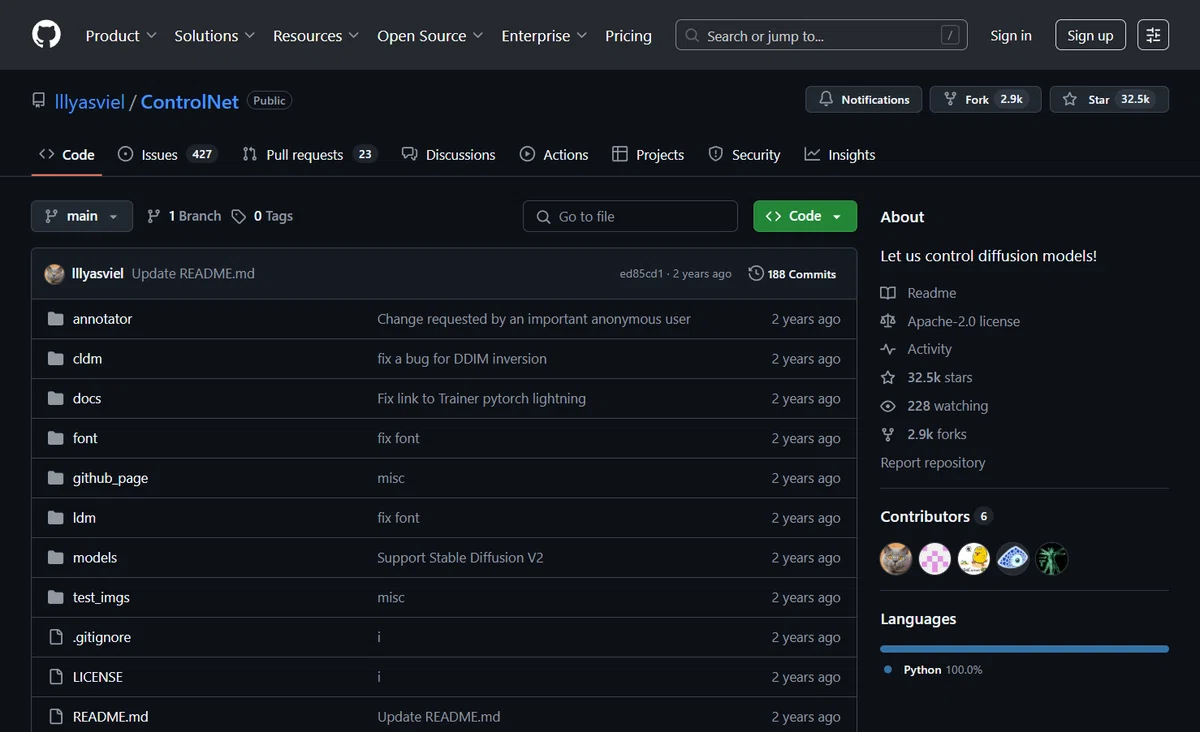Click the Activity pulse icon
This screenshot has width=1200, height=732.
pyautogui.click(x=888, y=349)
